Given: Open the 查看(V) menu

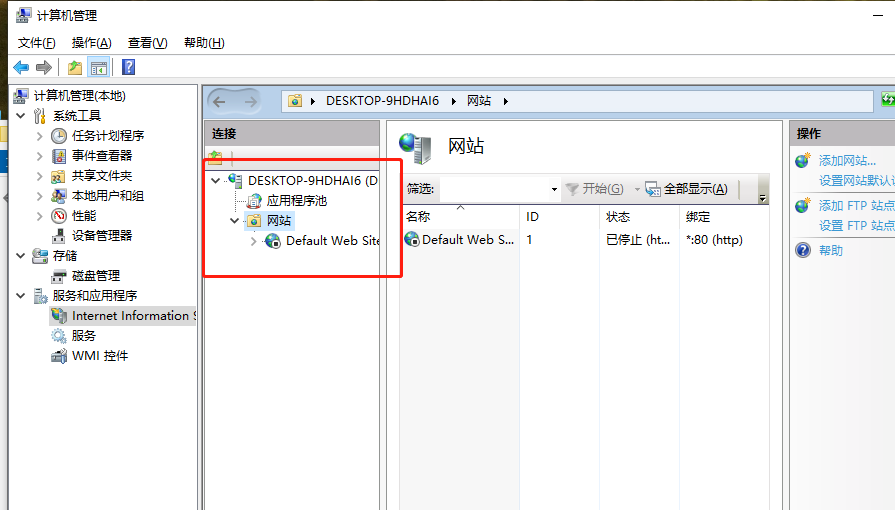Looking at the screenshot, I should [147, 43].
